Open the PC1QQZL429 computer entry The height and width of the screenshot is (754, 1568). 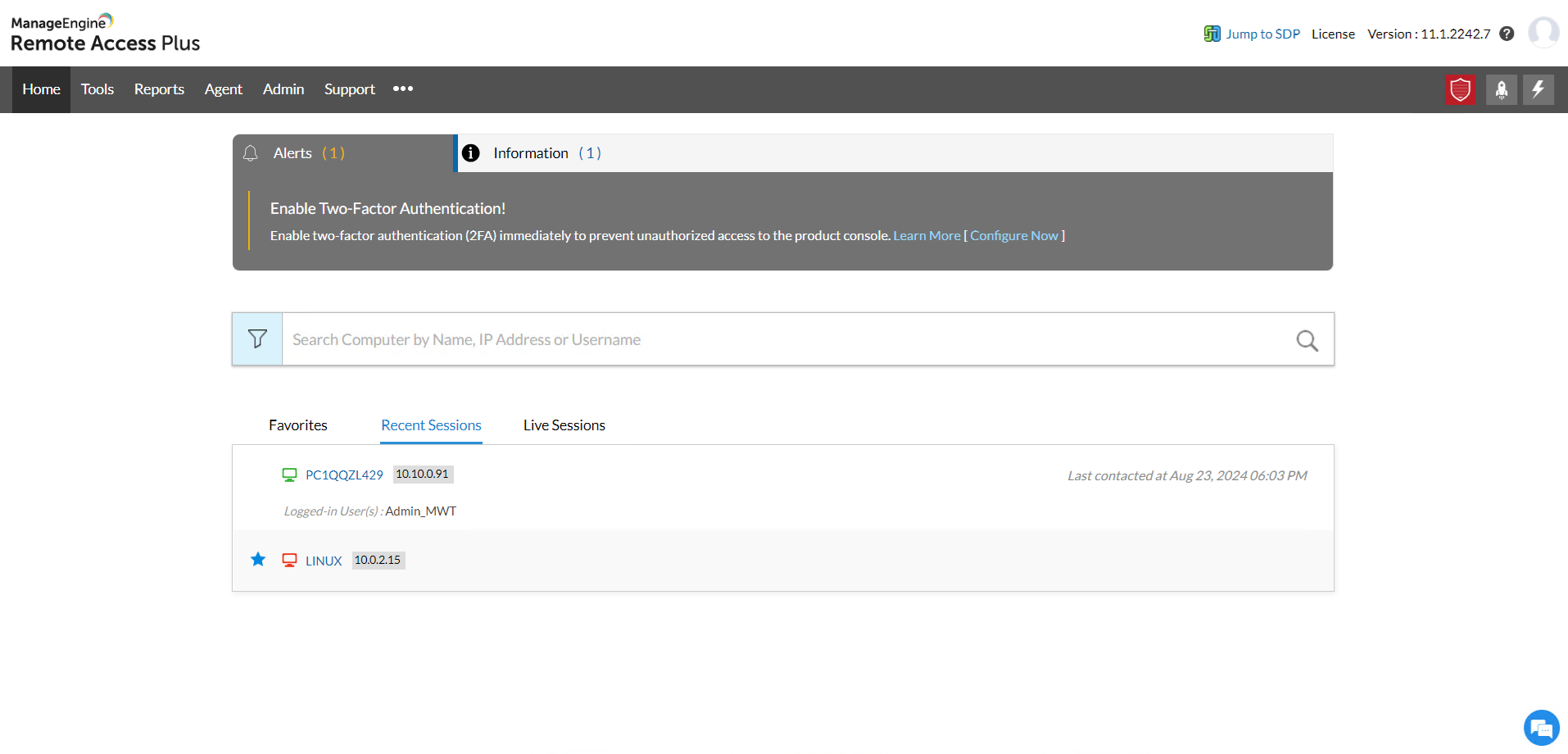point(344,475)
